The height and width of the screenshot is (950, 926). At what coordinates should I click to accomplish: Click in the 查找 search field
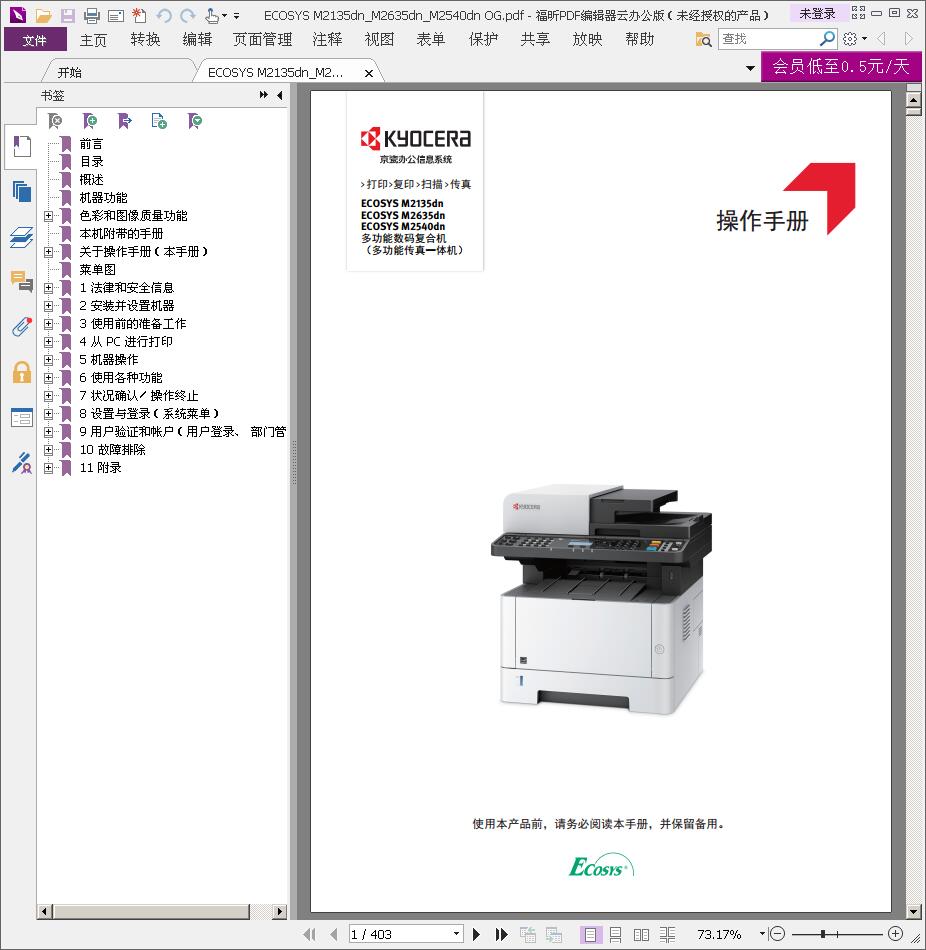768,39
